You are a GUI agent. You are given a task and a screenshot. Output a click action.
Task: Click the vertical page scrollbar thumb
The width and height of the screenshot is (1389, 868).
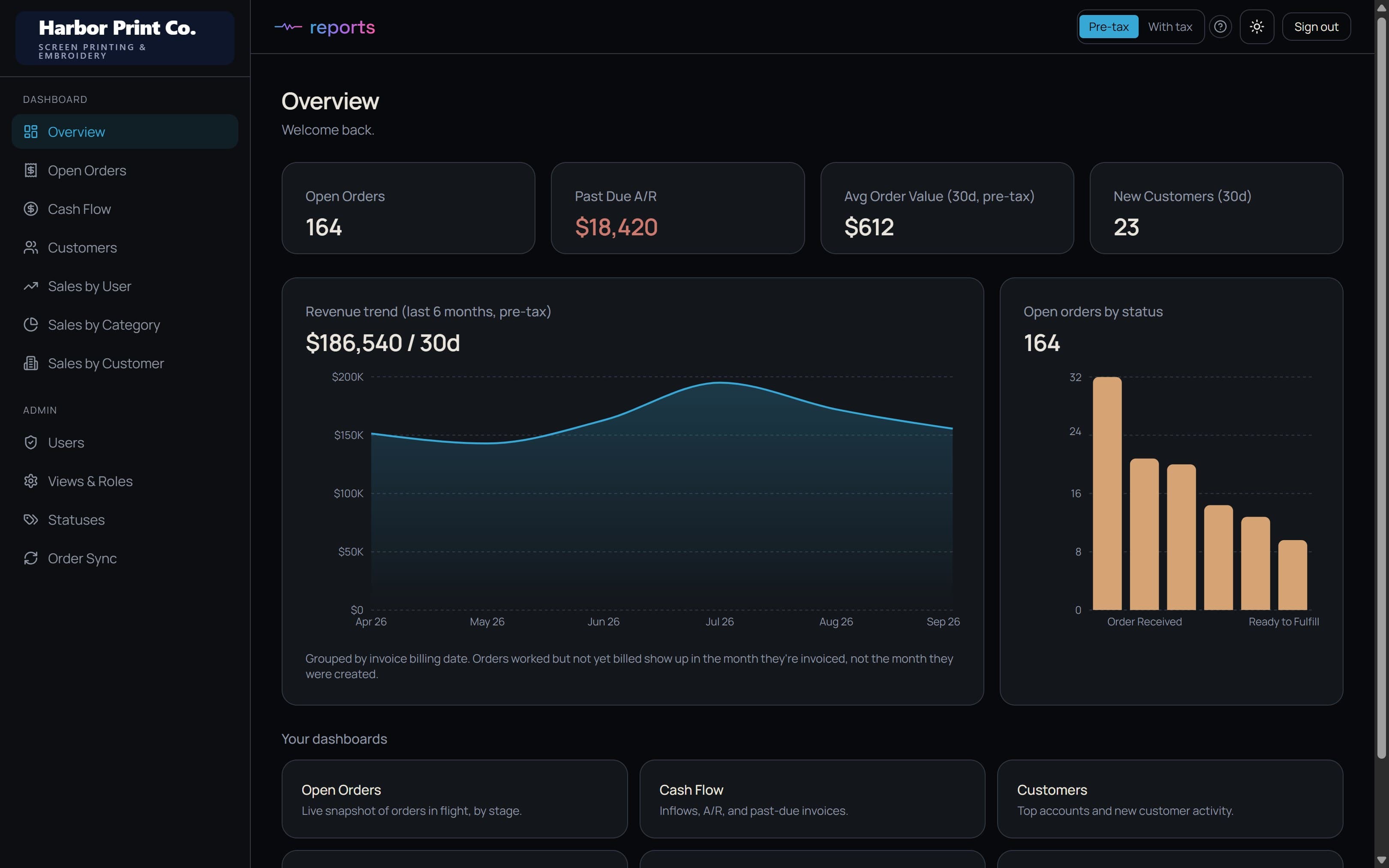(x=1382, y=387)
